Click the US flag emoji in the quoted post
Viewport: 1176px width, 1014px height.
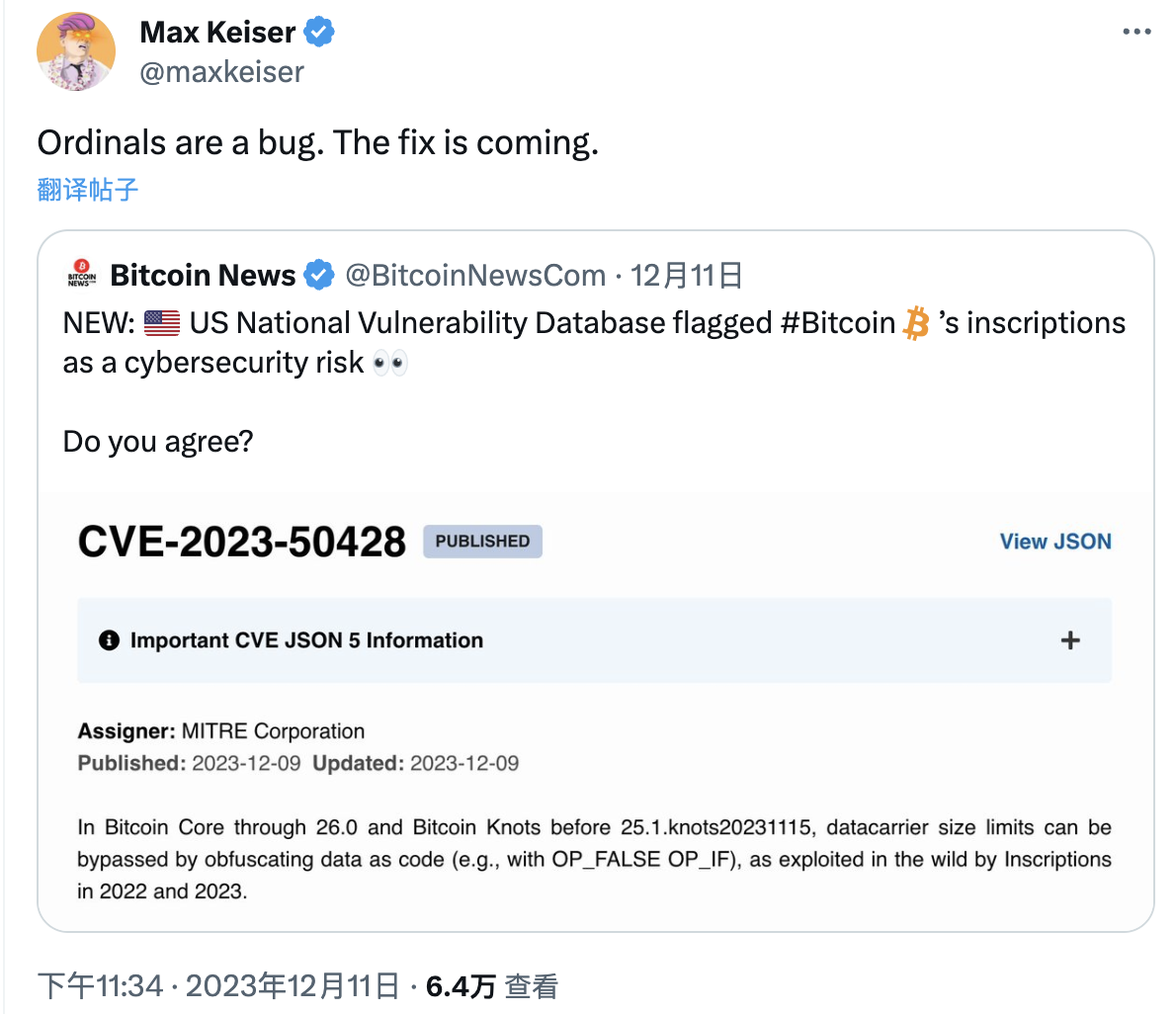click(160, 322)
